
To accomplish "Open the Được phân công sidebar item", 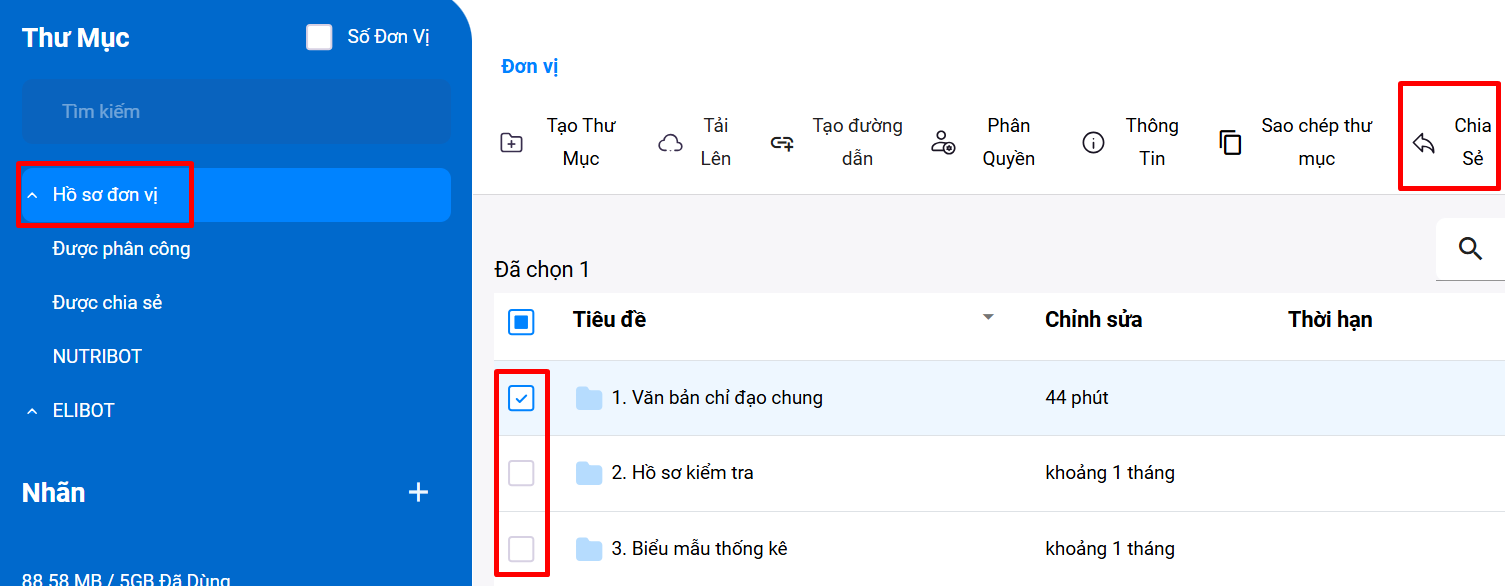I will (121, 249).
